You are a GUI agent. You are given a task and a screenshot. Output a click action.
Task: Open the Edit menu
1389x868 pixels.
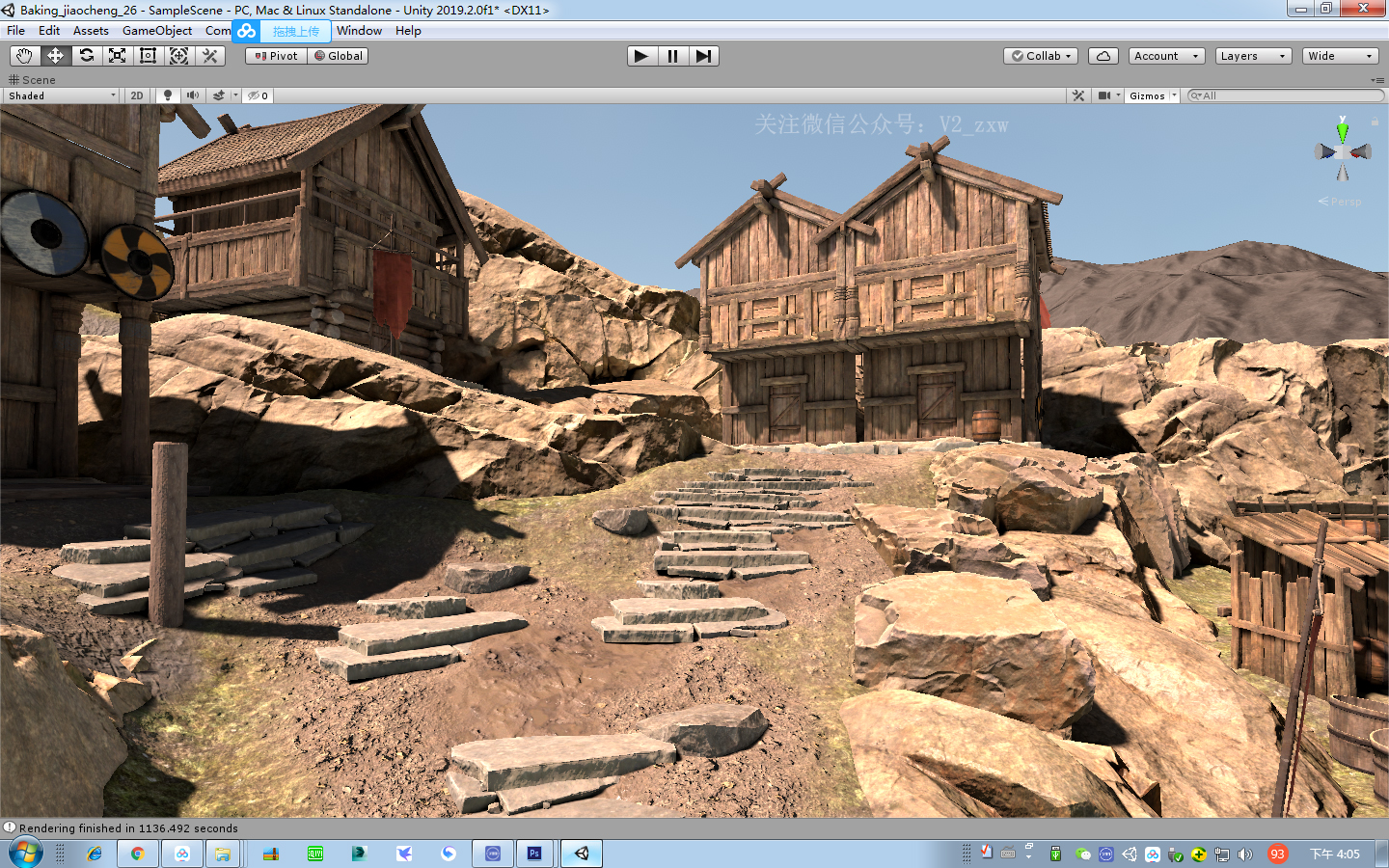(x=49, y=31)
